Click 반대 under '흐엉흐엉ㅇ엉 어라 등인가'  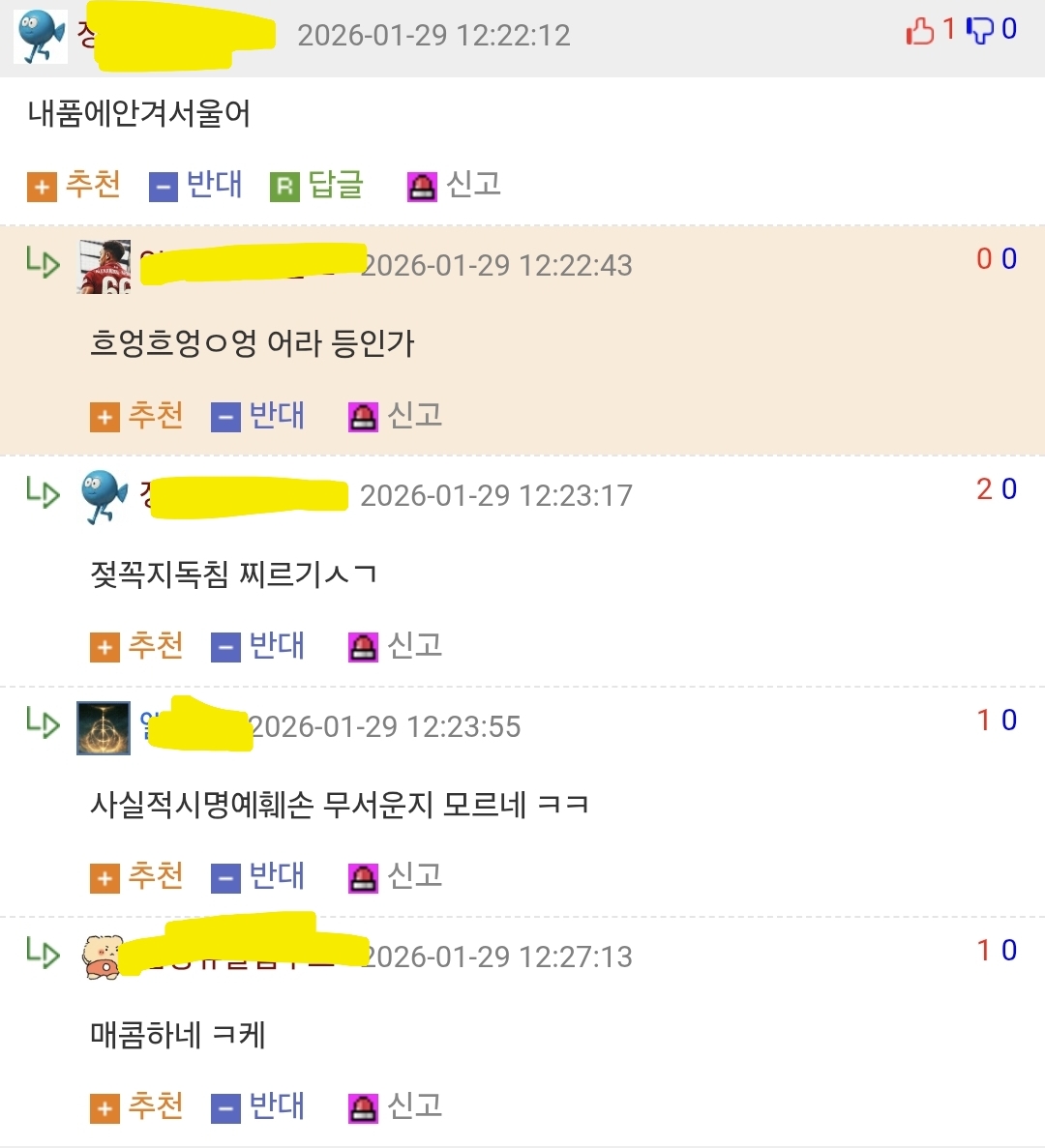pos(257,416)
